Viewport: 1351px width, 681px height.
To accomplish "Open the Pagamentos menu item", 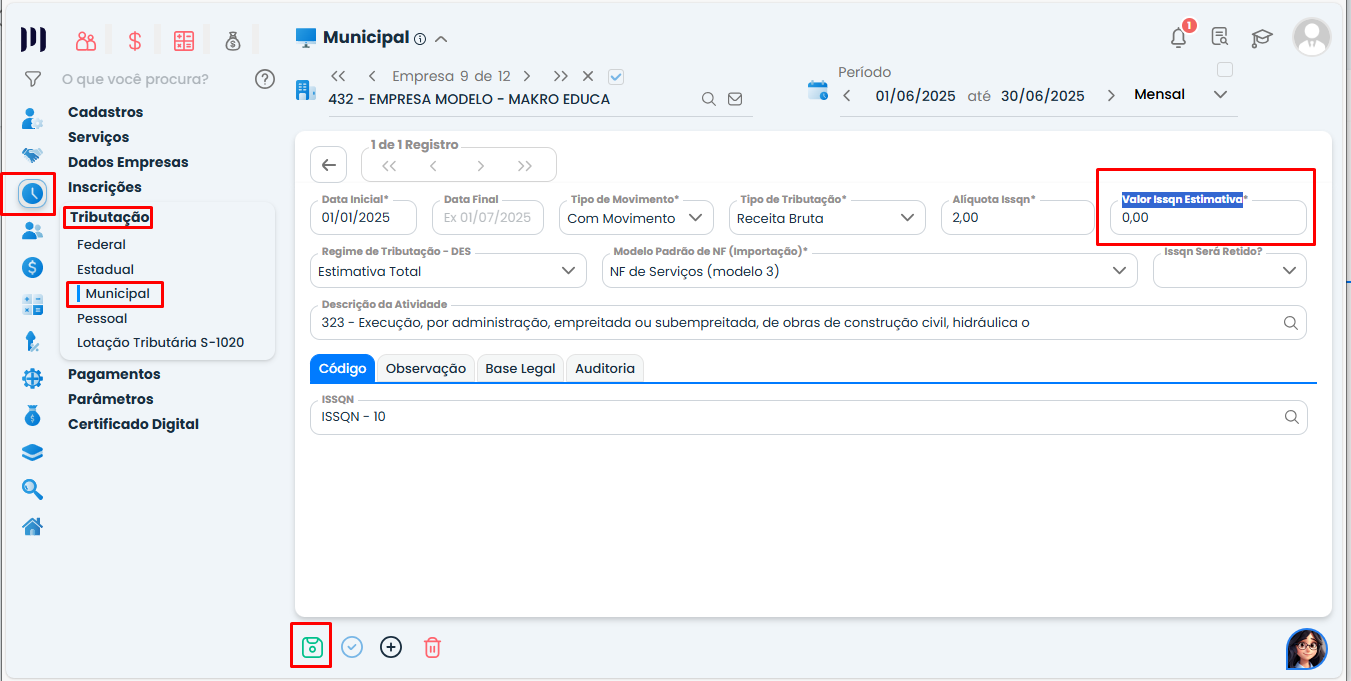I will click(x=114, y=374).
